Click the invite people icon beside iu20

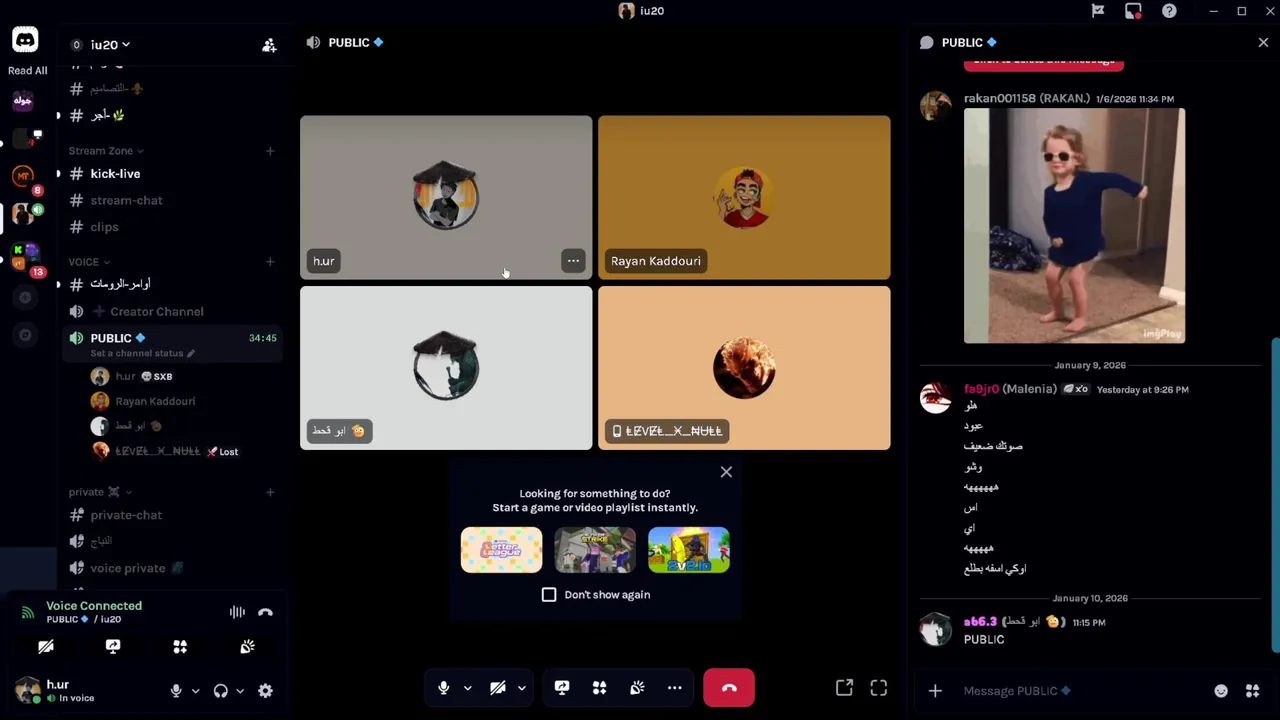click(269, 45)
